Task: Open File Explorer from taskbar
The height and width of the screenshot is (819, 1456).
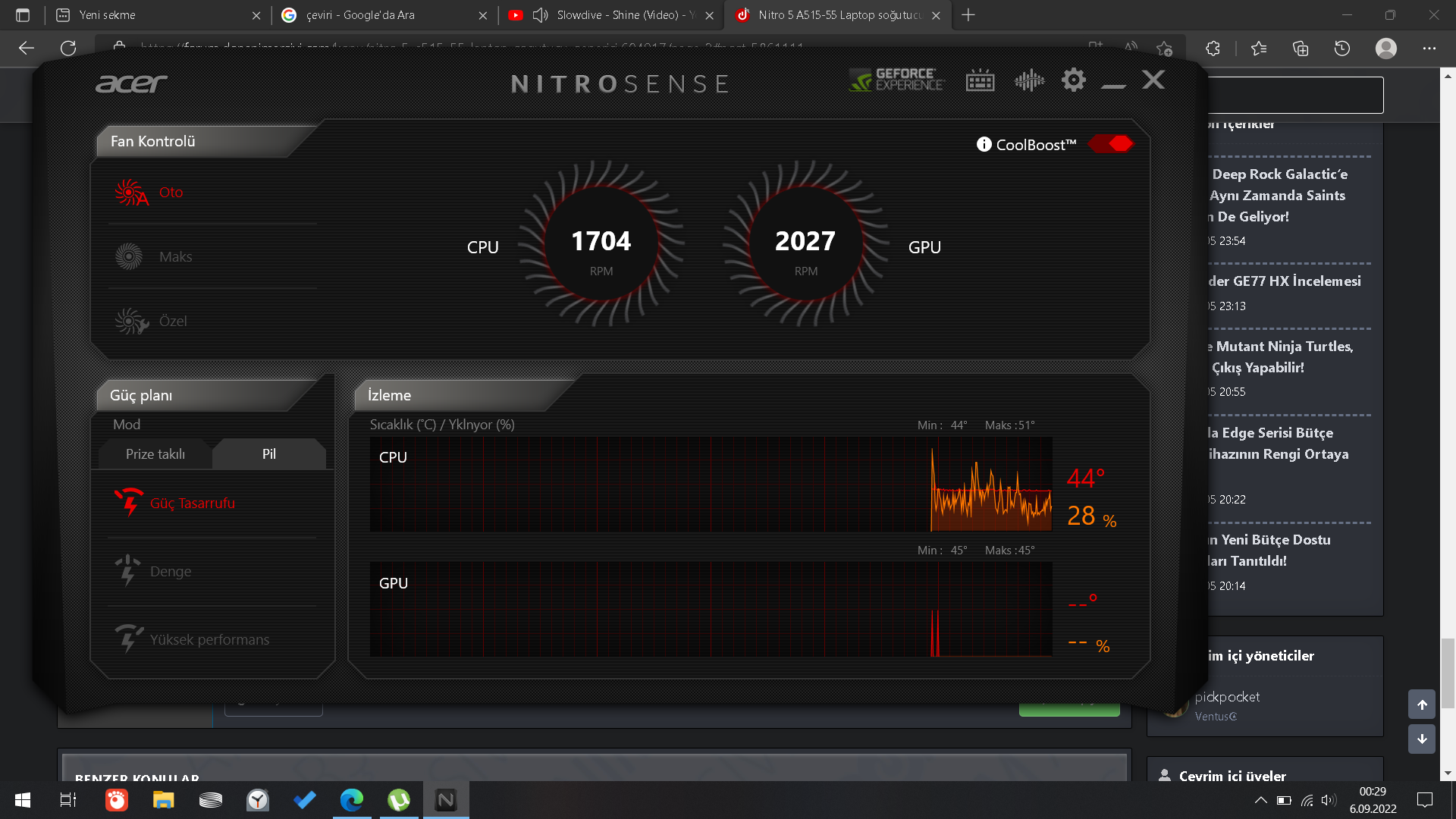Action: tap(163, 800)
